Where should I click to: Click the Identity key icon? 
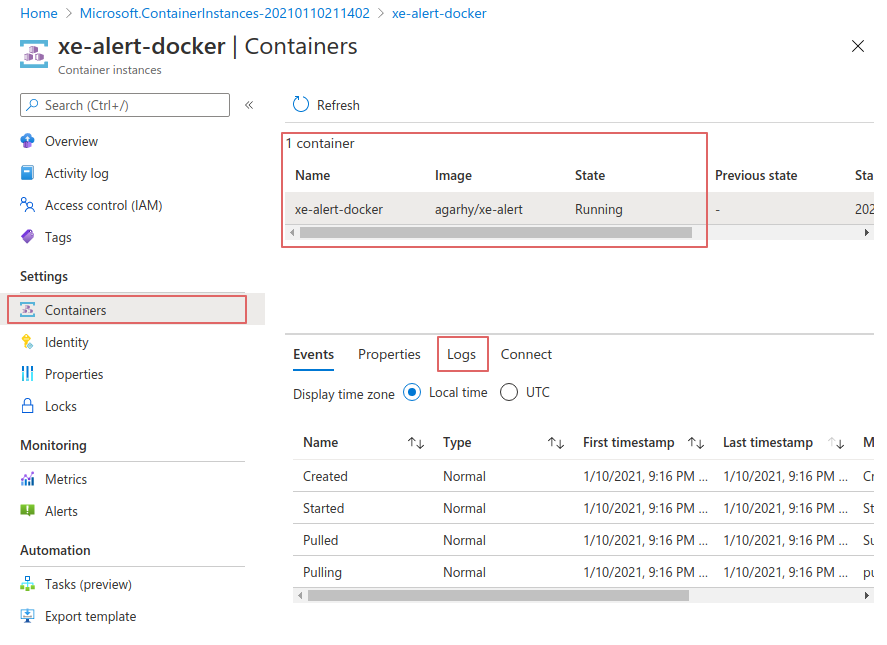click(x=27, y=342)
